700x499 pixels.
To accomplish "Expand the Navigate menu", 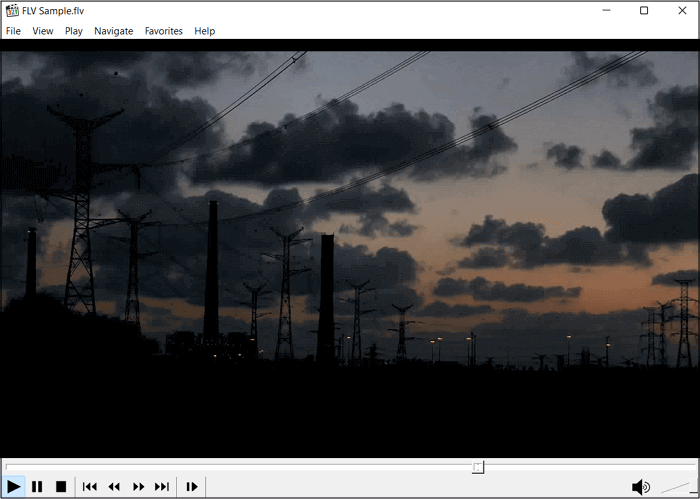I will pos(113,31).
